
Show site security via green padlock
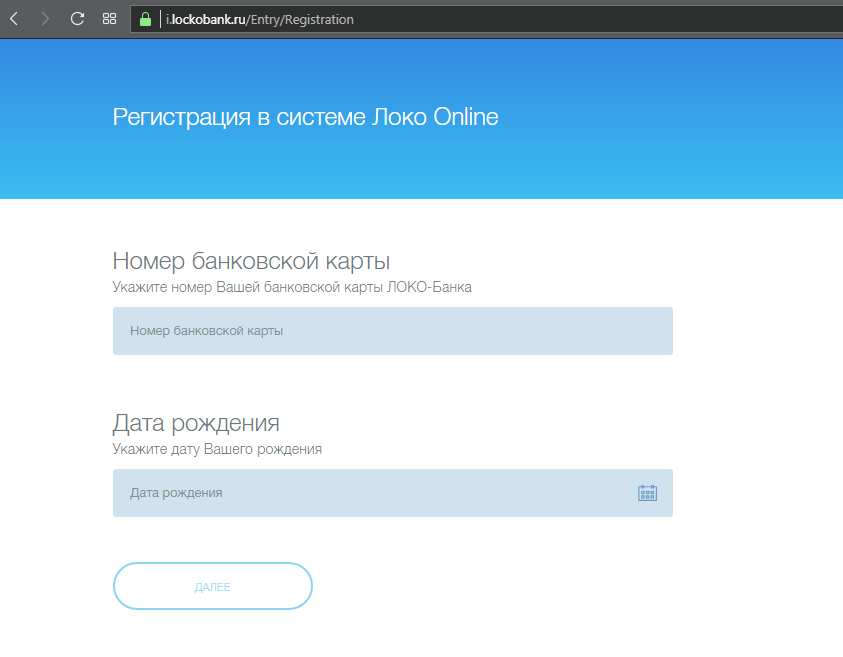click(145, 19)
